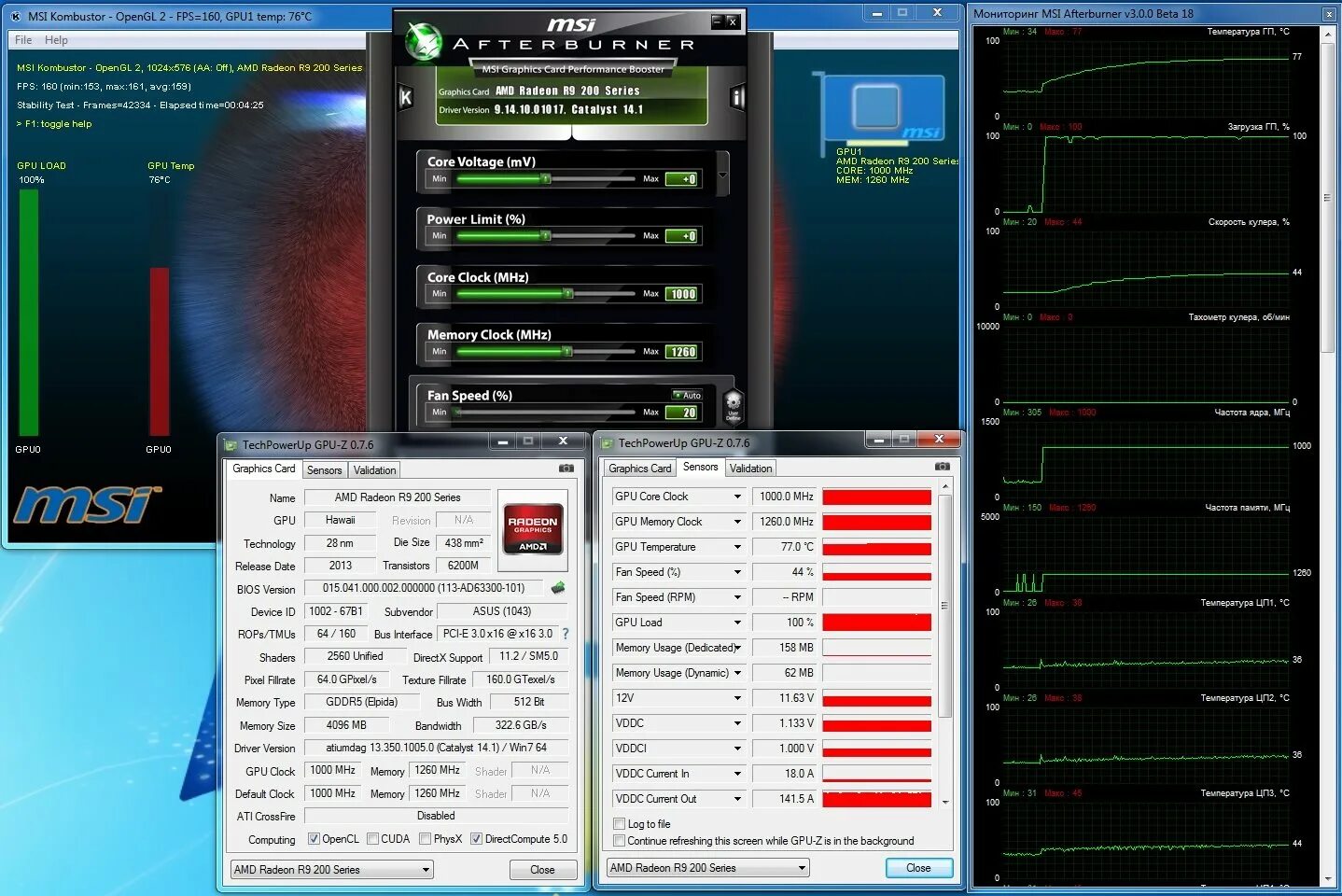Click the Fan Speed value field 20

pos(682,413)
